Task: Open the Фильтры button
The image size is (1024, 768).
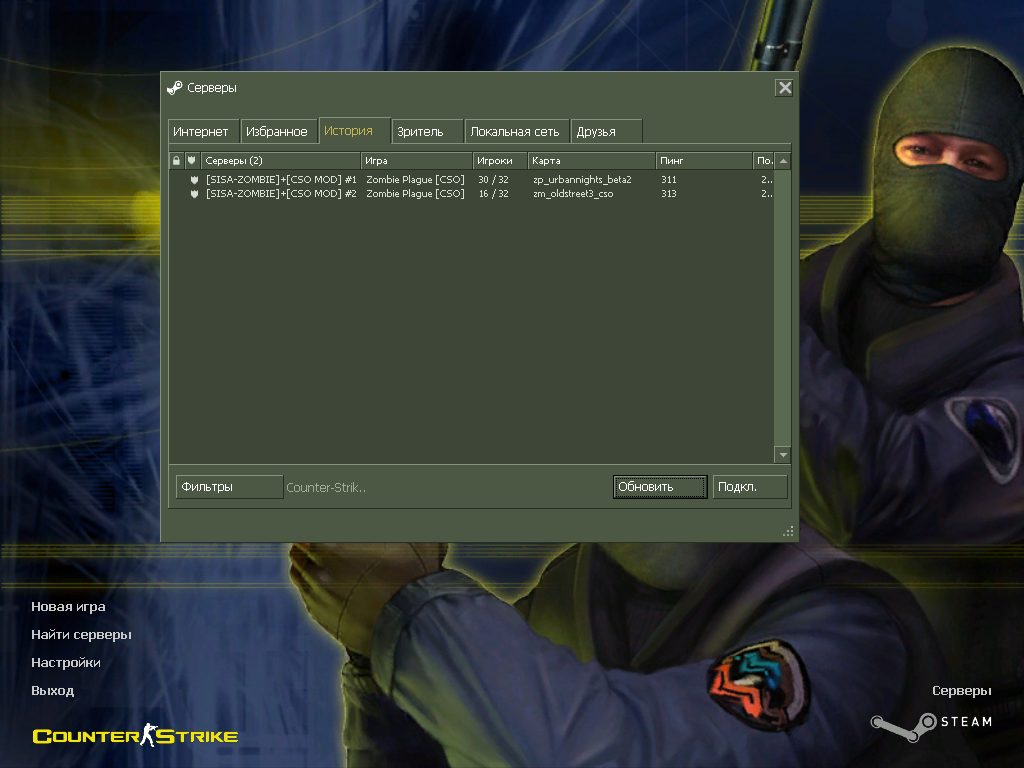Action: click(x=229, y=487)
